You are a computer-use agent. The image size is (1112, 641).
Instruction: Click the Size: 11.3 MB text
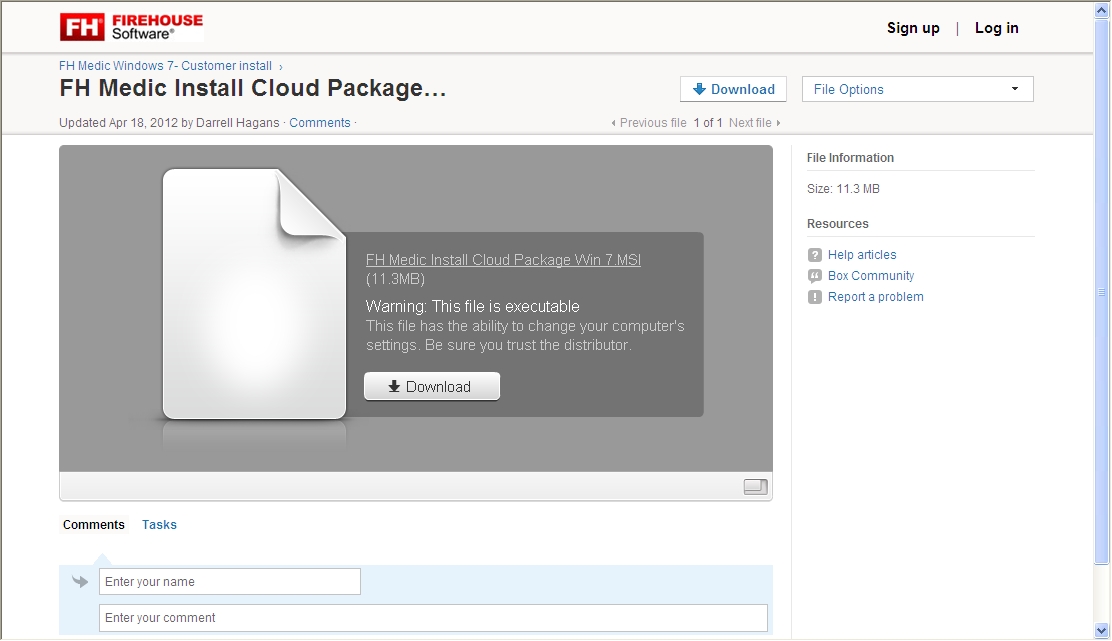coord(843,189)
